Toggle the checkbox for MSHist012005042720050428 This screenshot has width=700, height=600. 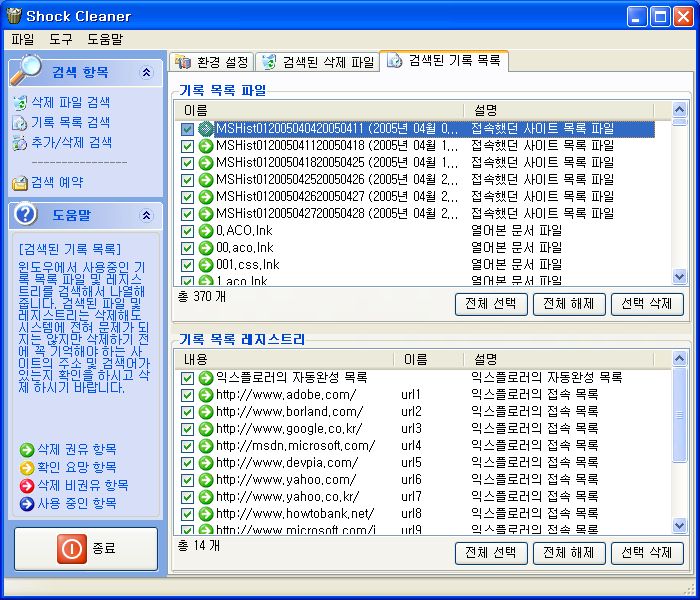point(187,214)
